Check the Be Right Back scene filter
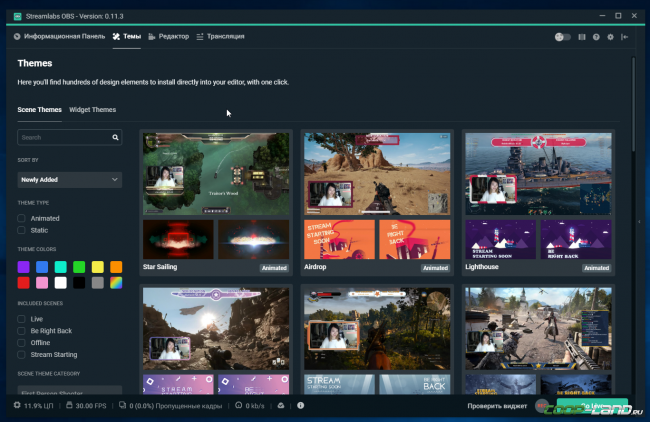The image size is (650, 422). [22, 331]
